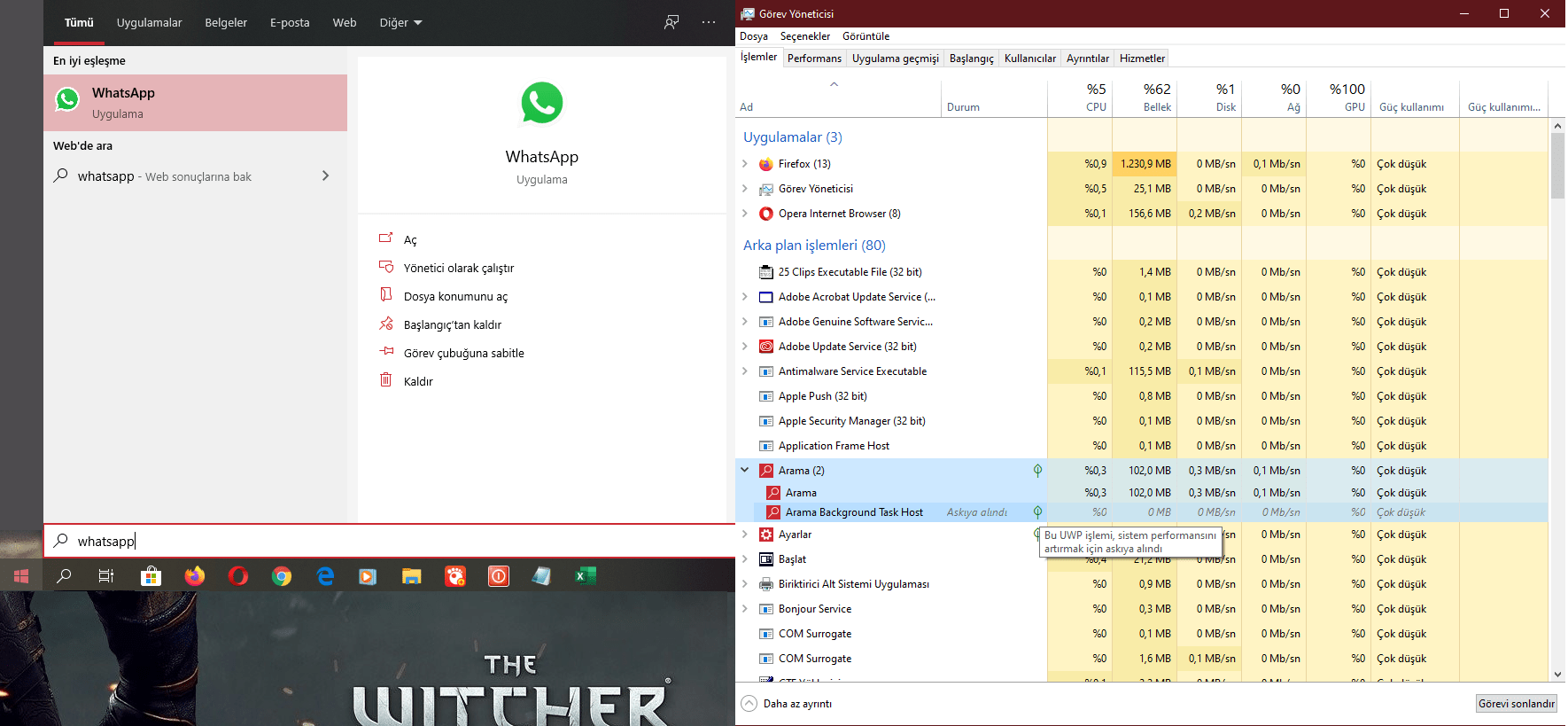Viewport: 1568px width, 726px height.
Task: Click Daha az ayrıntı to shrink Task Manager
Action: [x=787, y=704]
